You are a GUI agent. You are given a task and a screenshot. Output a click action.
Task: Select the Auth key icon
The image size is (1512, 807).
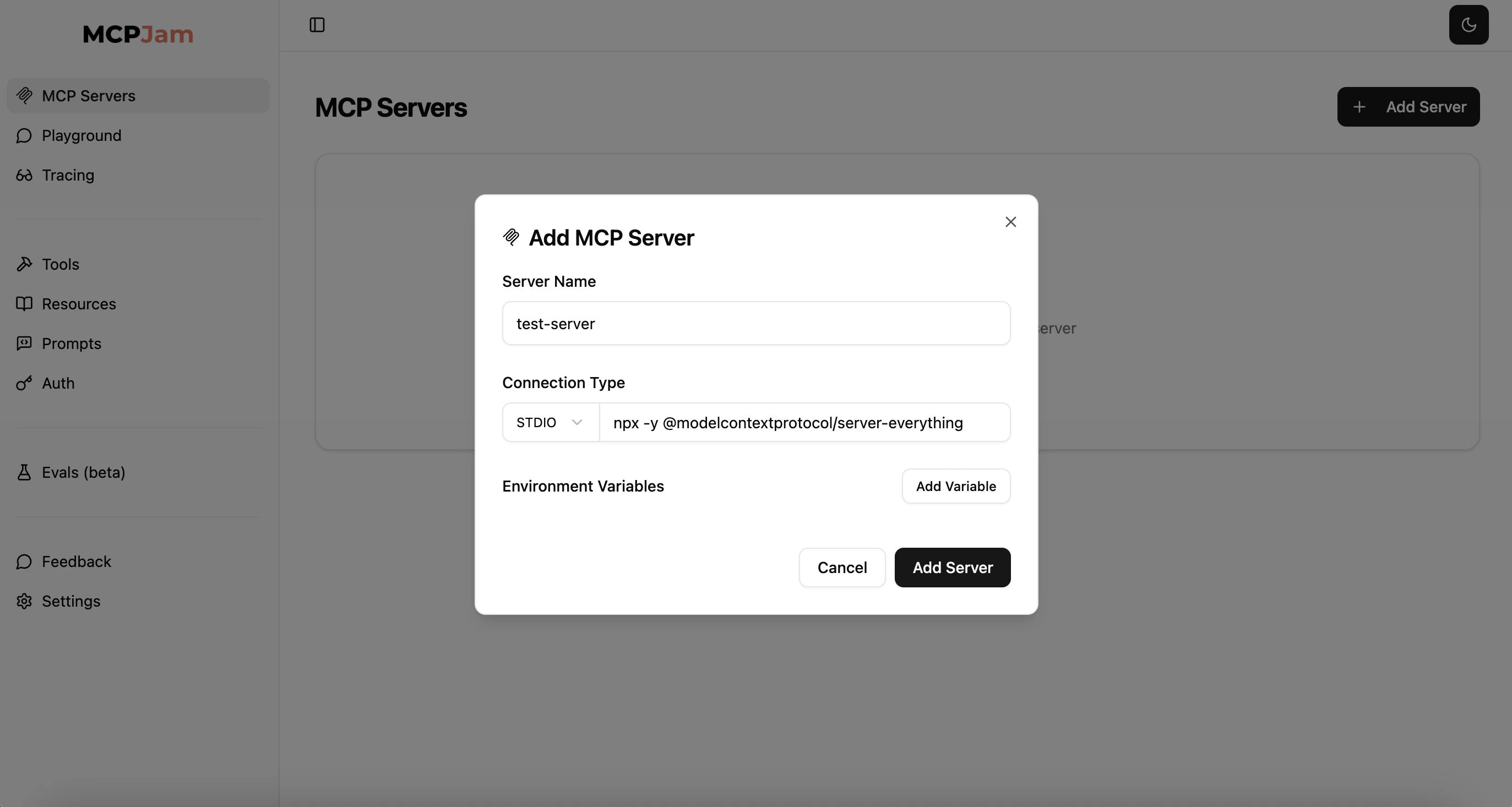coord(24,383)
